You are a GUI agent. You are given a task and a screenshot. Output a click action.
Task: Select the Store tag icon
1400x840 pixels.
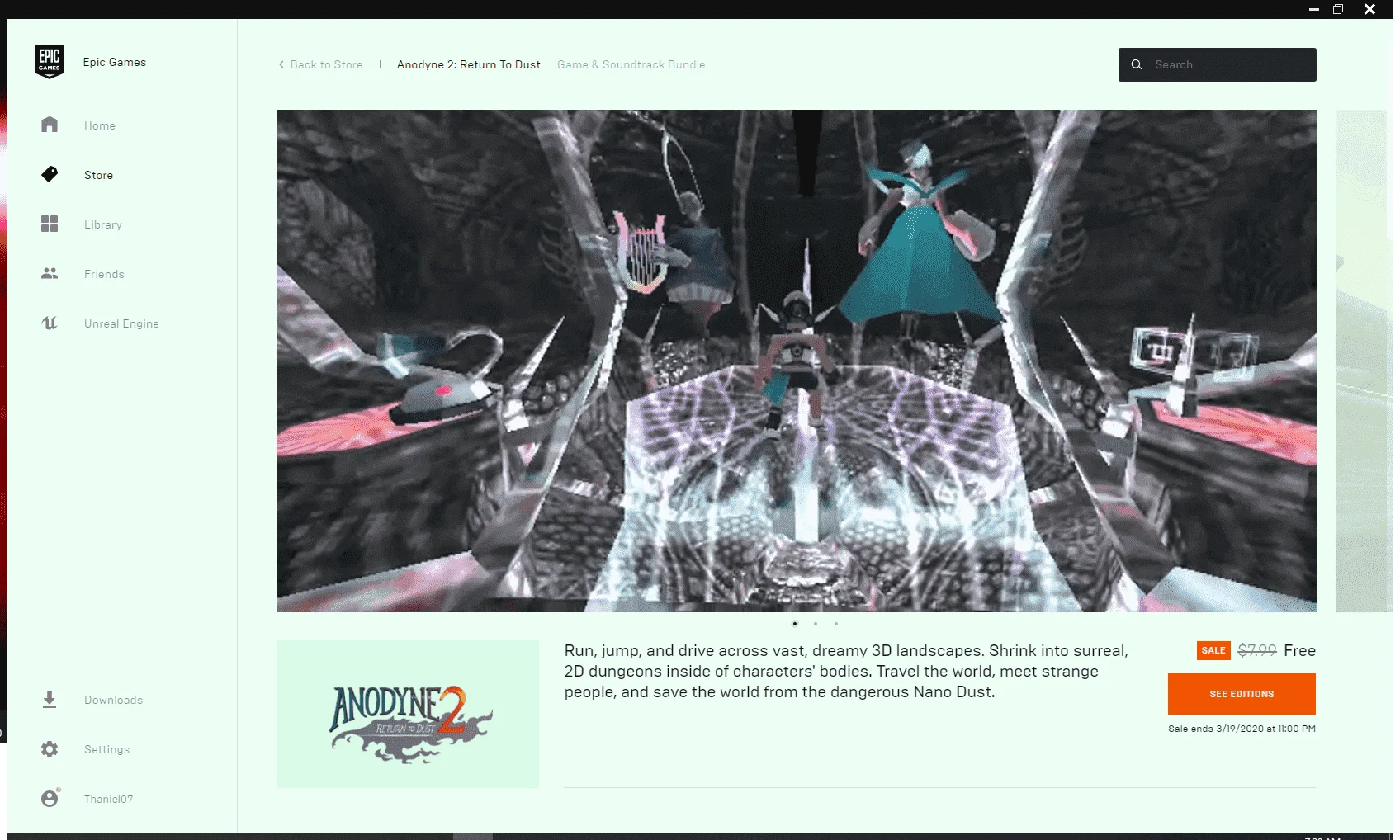[x=50, y=174]
